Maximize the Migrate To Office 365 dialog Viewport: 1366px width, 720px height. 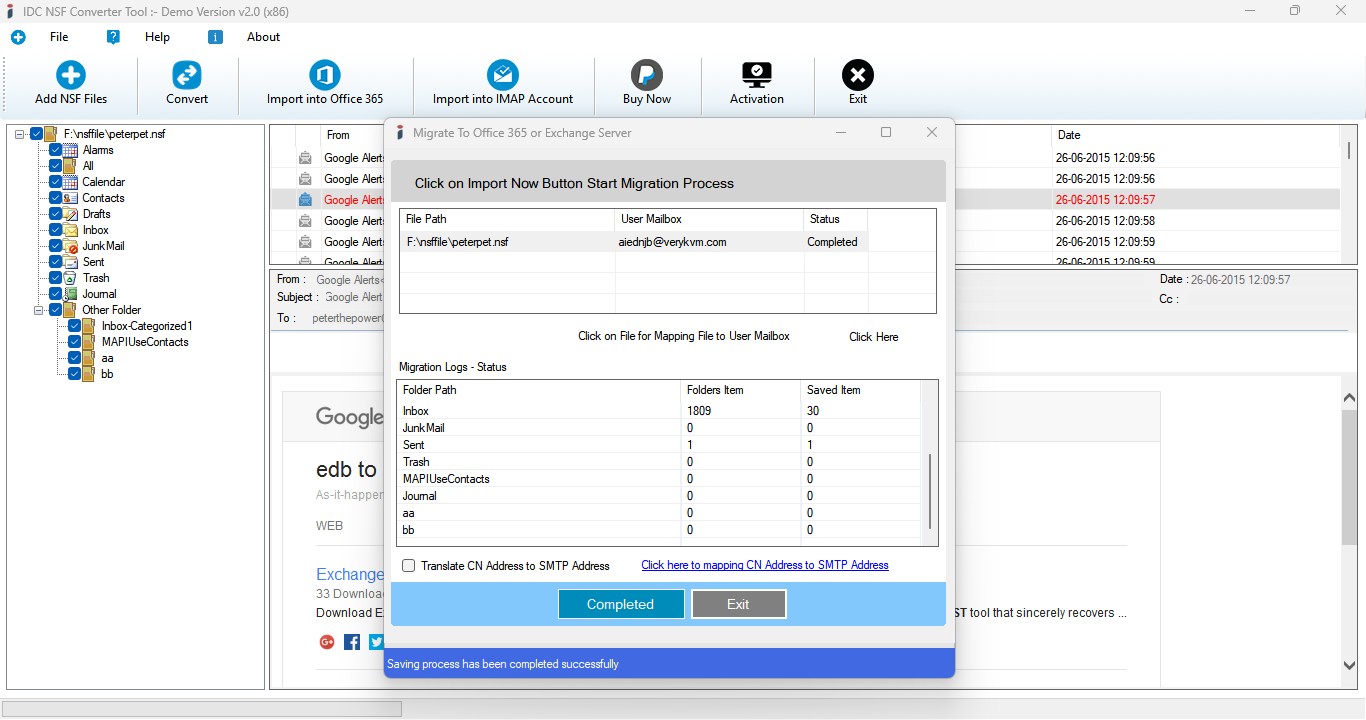(885, 133)
